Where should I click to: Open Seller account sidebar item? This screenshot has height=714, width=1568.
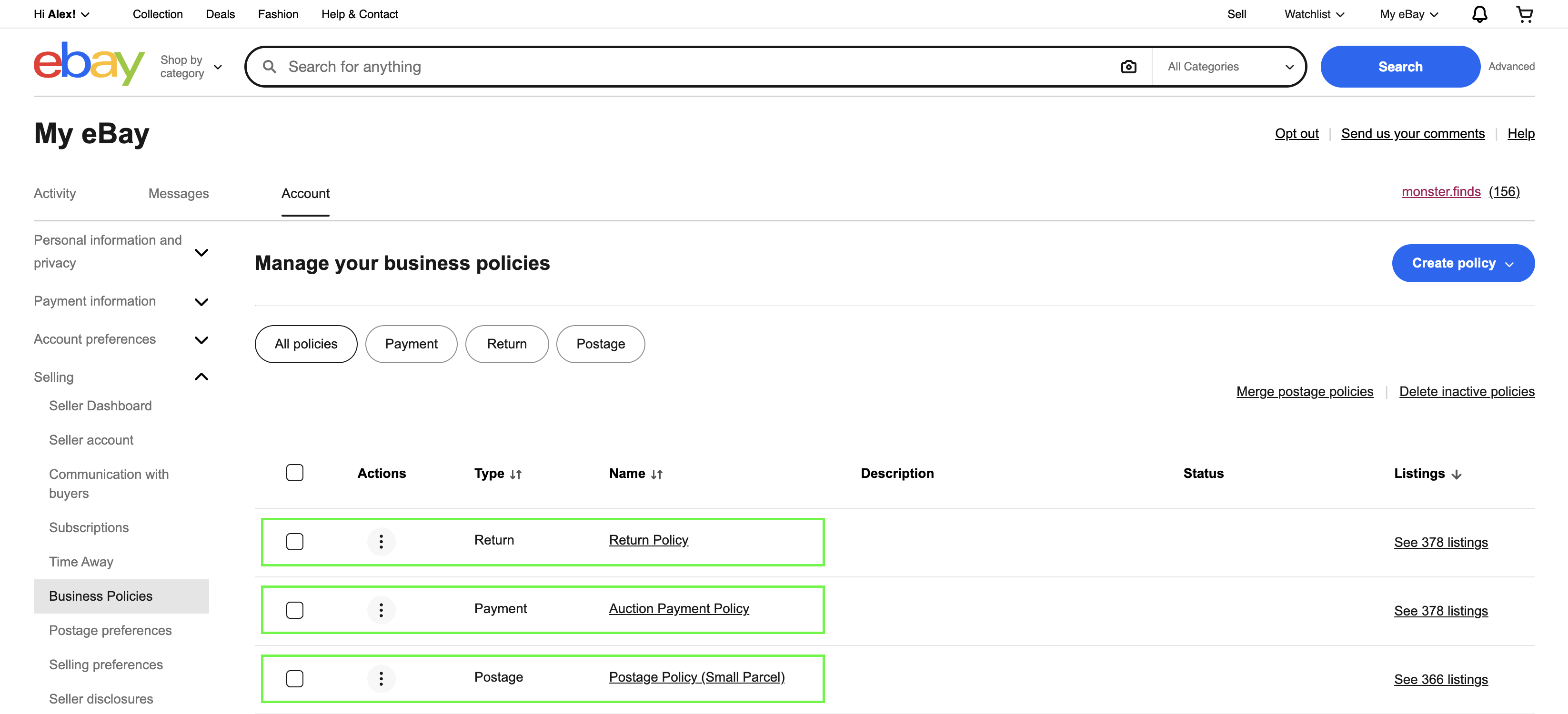pyautogui.click(x=91, y=440)
